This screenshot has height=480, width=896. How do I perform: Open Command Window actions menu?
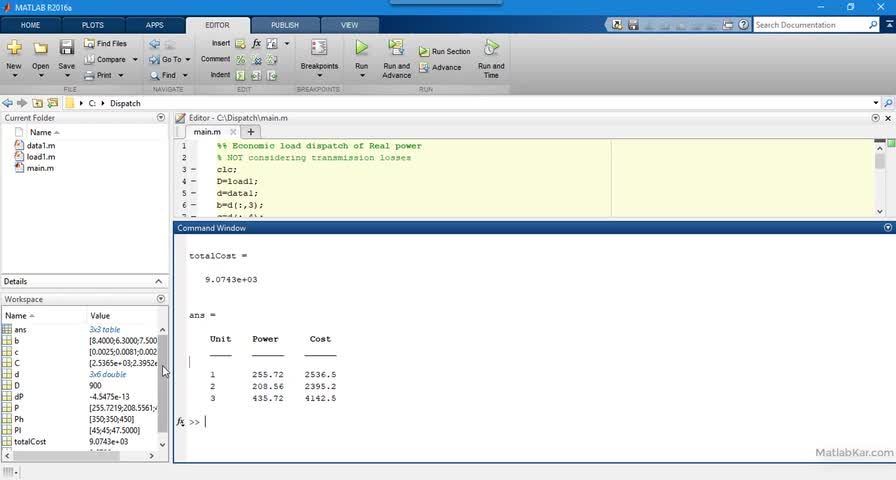point(888,227)
